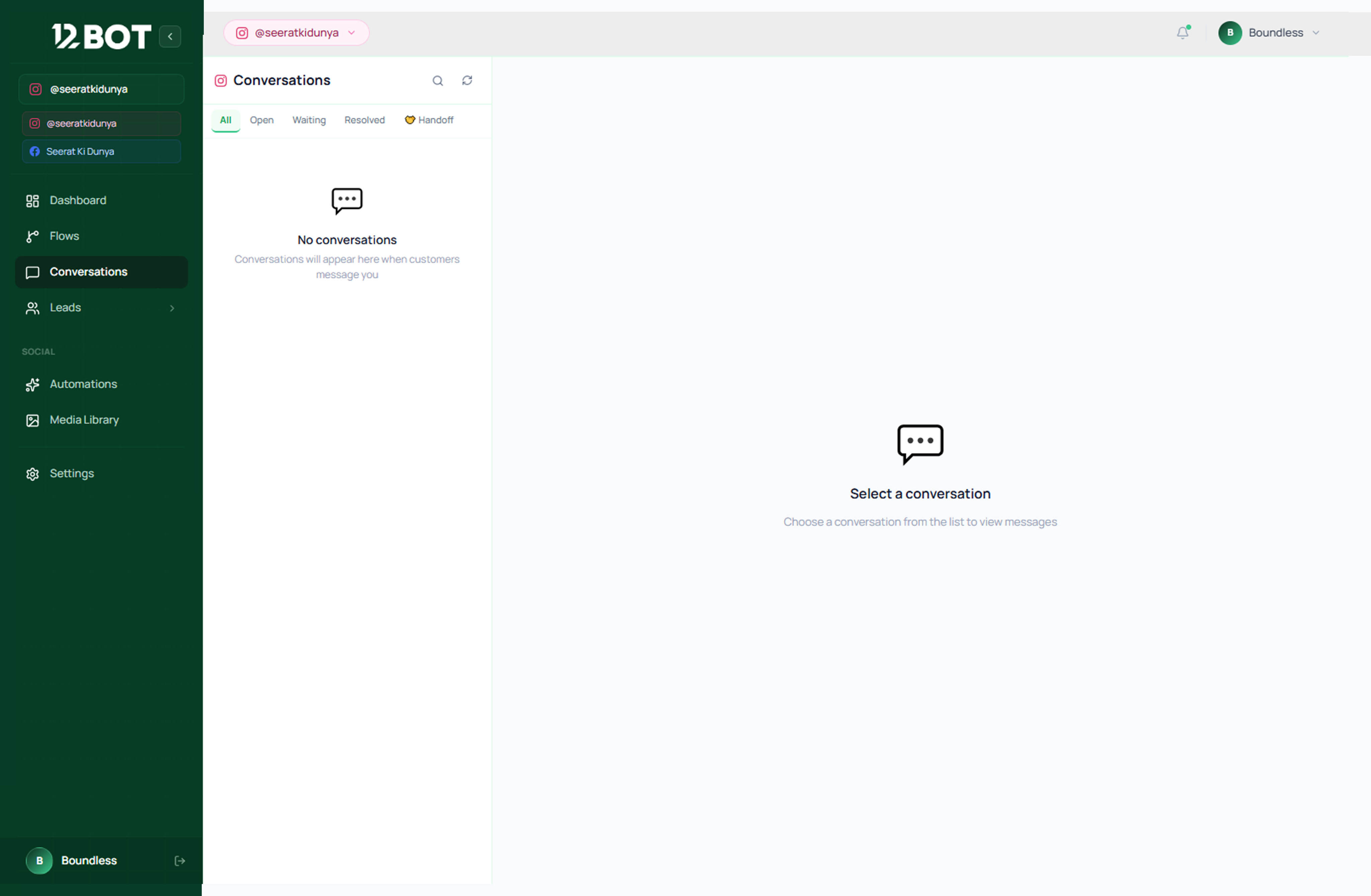Viewport: 1371px width, 896px height.
Task: Select the Seerat Ki Dunya Facebook account
Action: click(x=101, y=152)
